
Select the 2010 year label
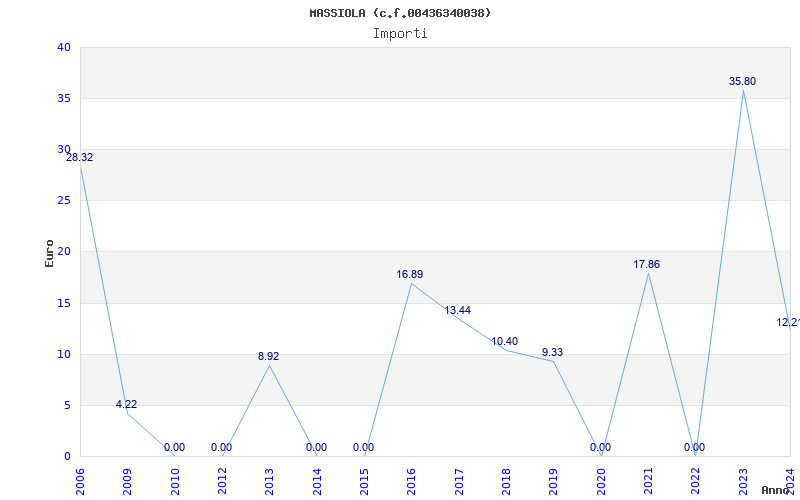point(175,482)
